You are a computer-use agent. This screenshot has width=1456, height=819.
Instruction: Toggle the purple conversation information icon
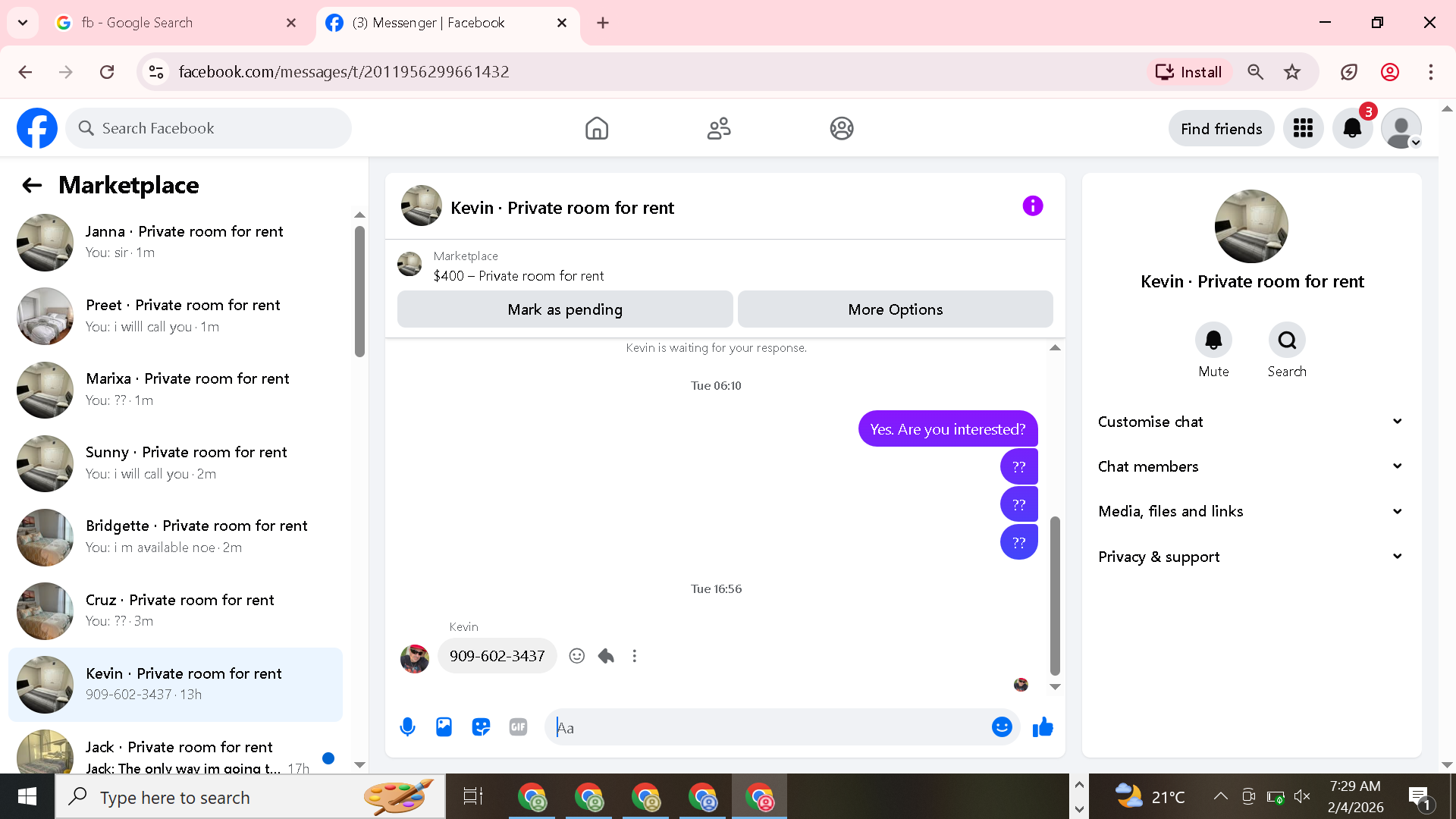tap(1032, 206)
